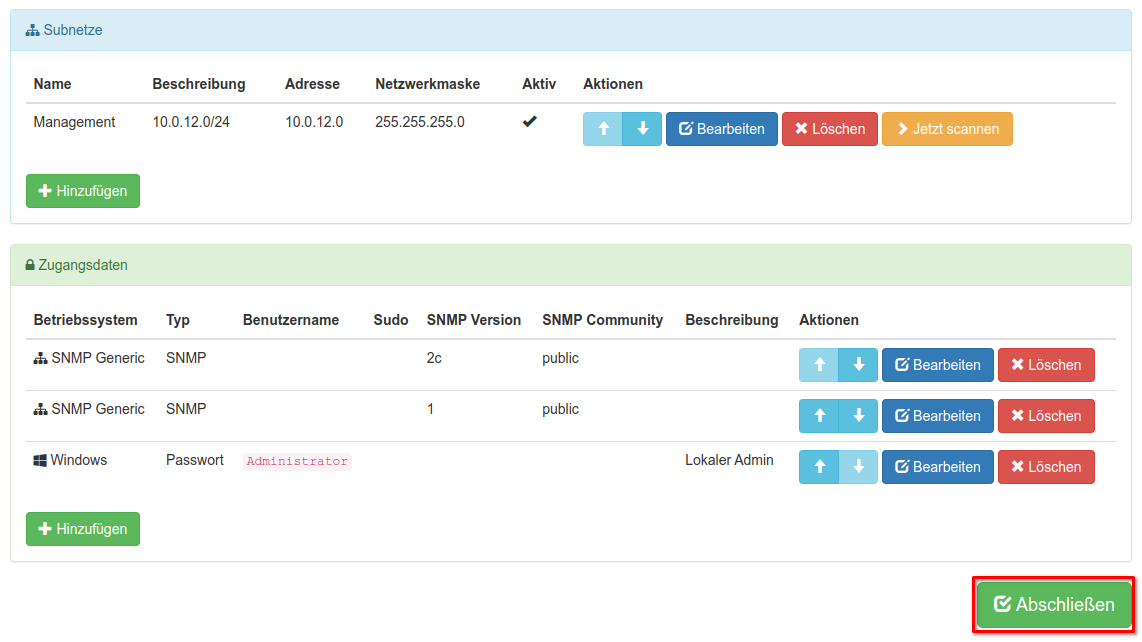1142x642 pixels.
Task: Move Management subnet down with arrow
Action: (x=642, y=129)
